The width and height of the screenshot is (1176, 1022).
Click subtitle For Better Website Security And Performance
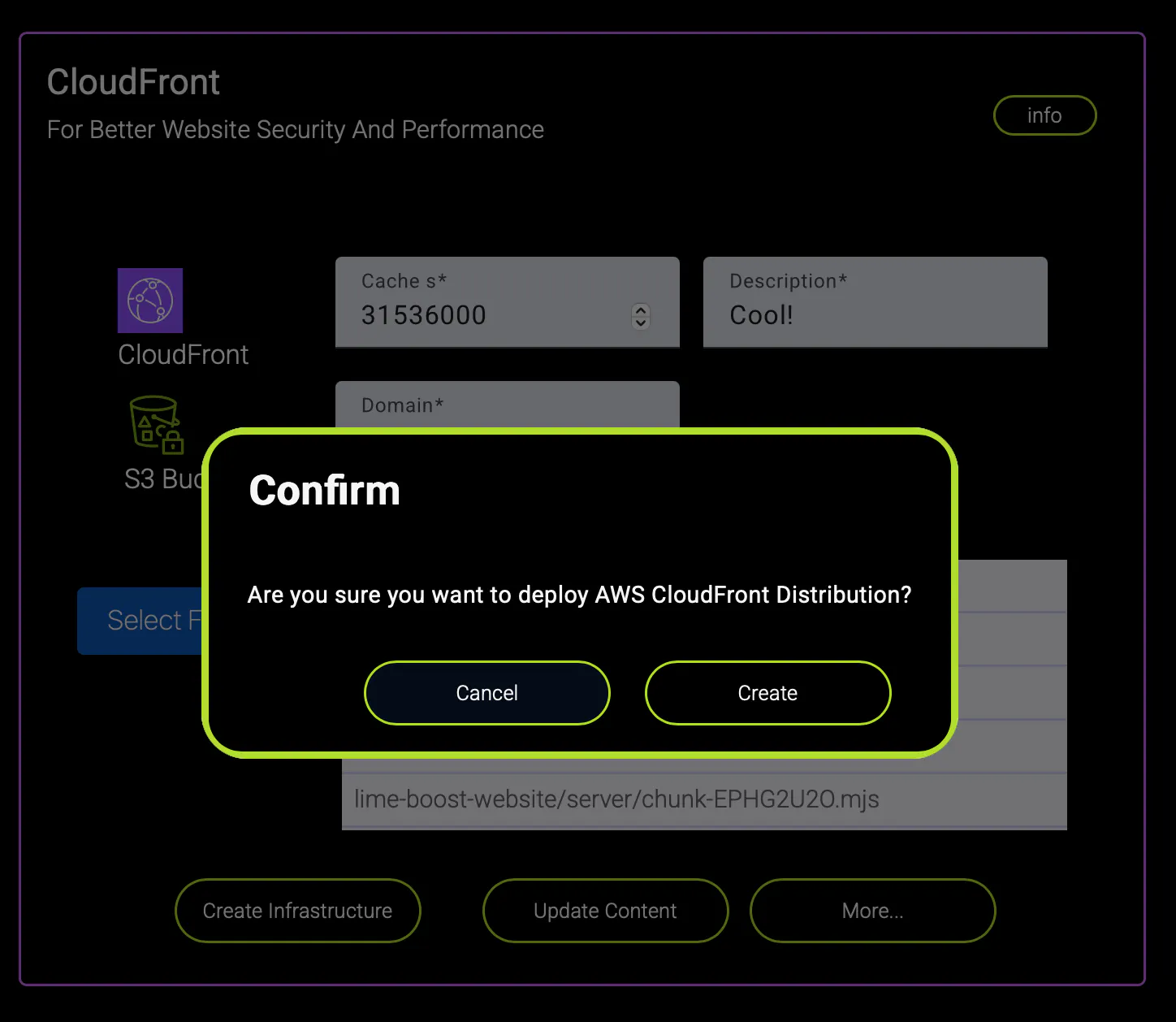pyautogui.click(x=296, y=129)
